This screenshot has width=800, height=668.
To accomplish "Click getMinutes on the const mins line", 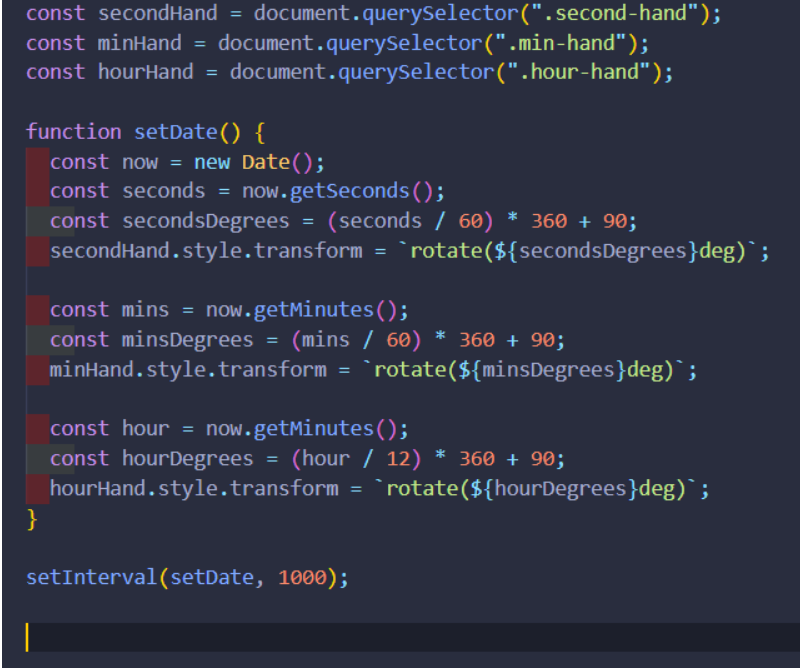I will 313,310.
